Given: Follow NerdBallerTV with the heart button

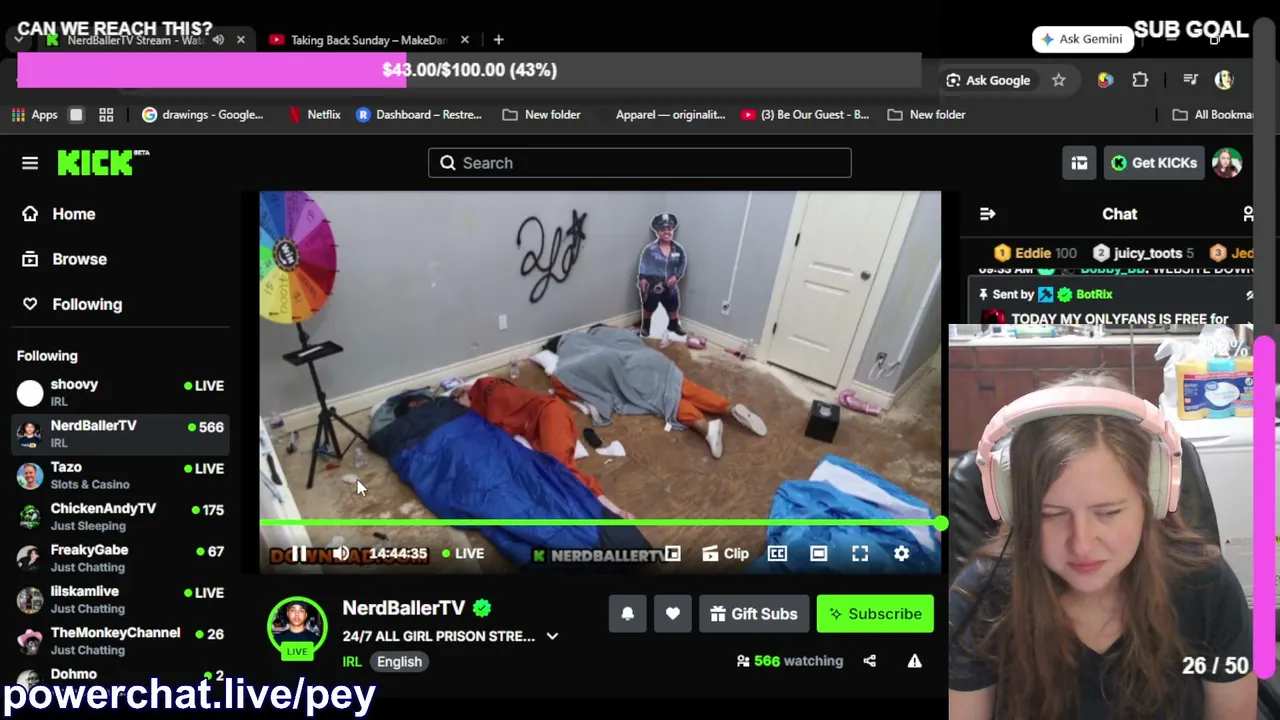Looking at the screenshot, I should pos(673,614).
